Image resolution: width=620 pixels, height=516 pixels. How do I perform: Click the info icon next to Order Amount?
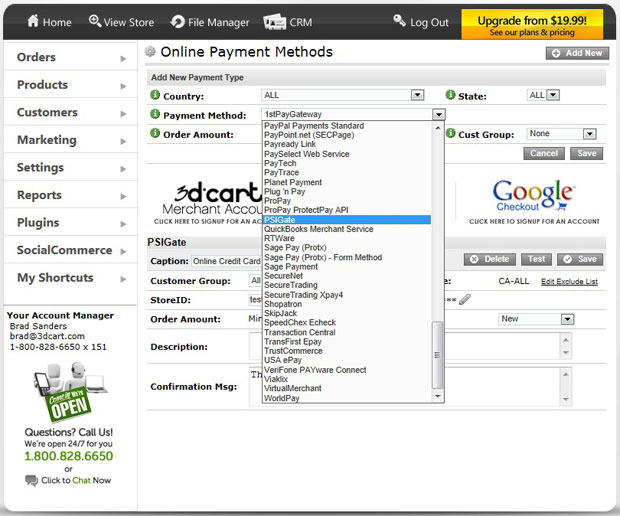(155, 133)
